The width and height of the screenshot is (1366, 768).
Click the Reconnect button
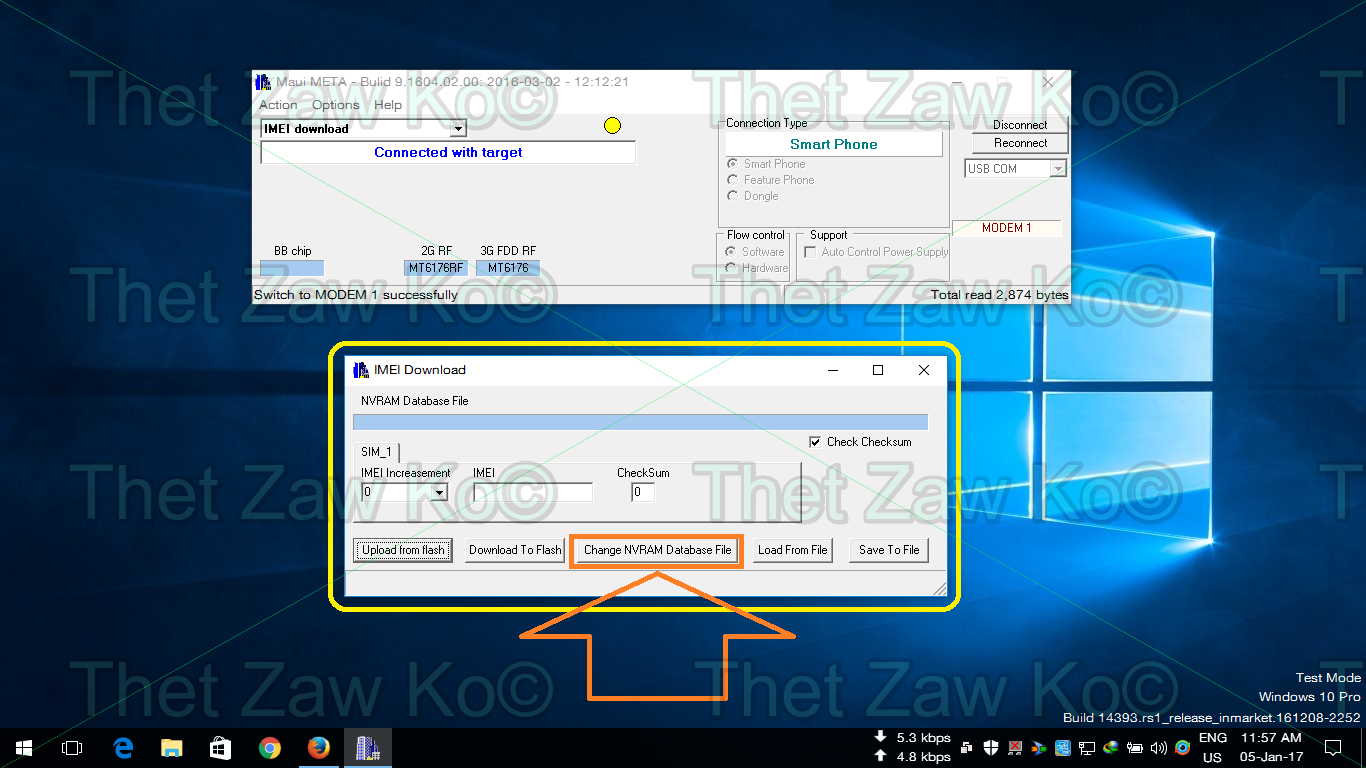pos(1020,143)
